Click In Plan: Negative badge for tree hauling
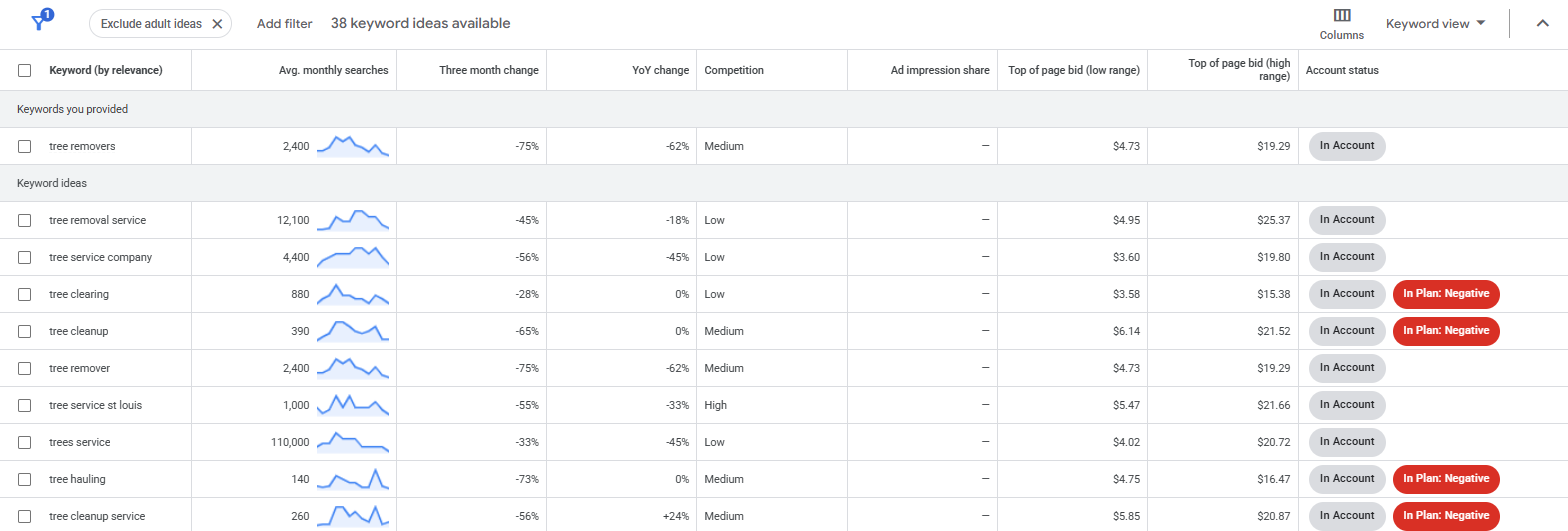The image size is (1568, 531). 1446,479
